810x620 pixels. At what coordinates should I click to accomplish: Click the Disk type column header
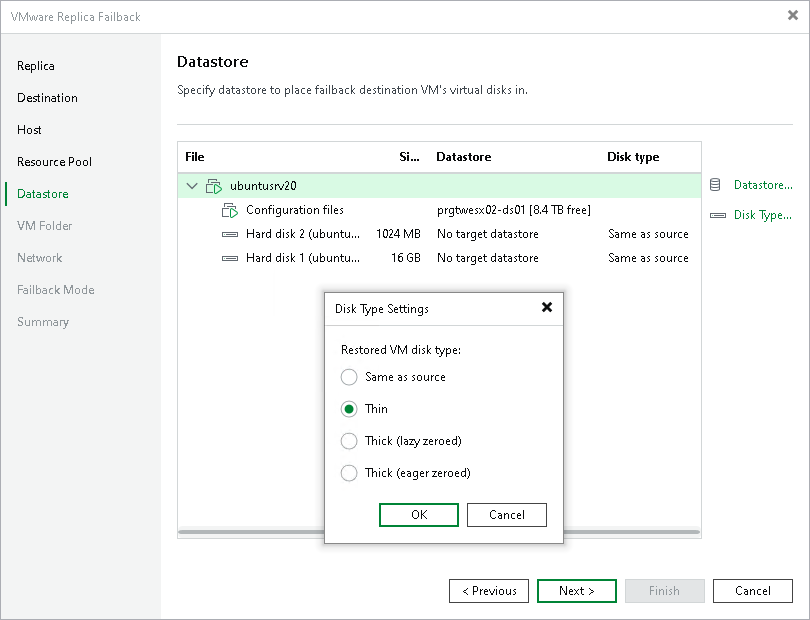point(633,157)
